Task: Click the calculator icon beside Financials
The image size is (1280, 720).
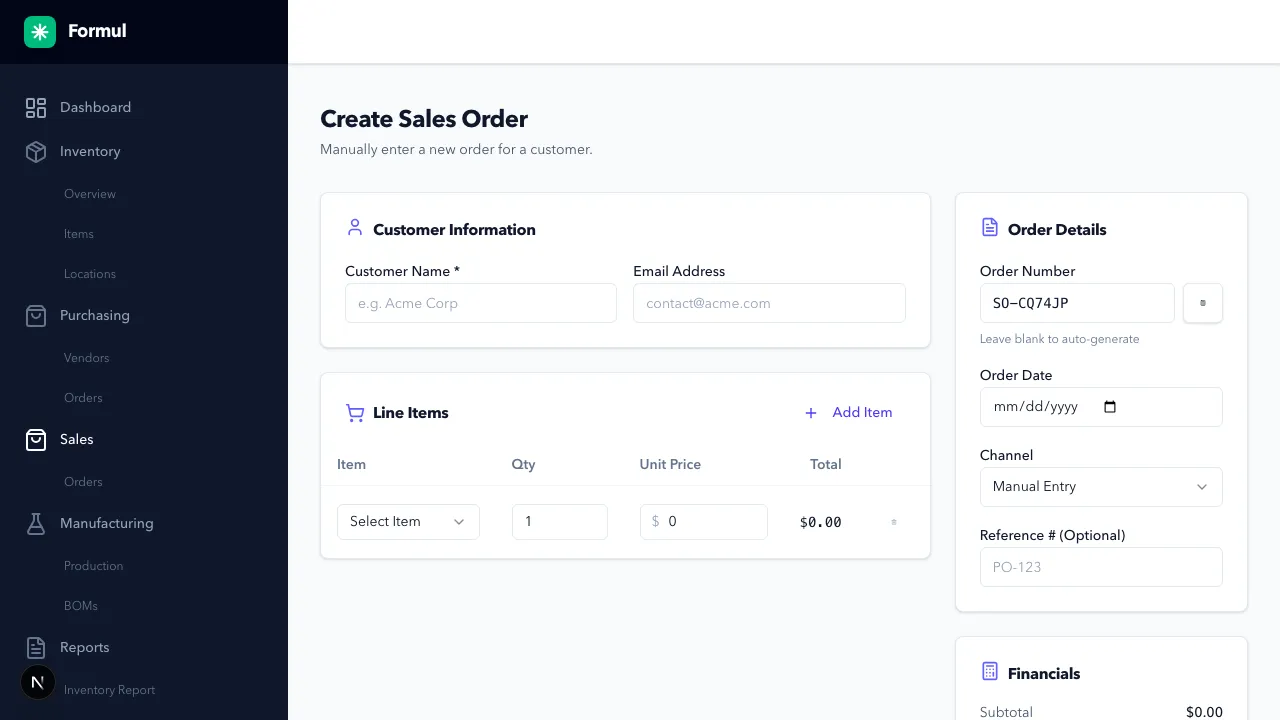Action: click(x=990, y=672)
